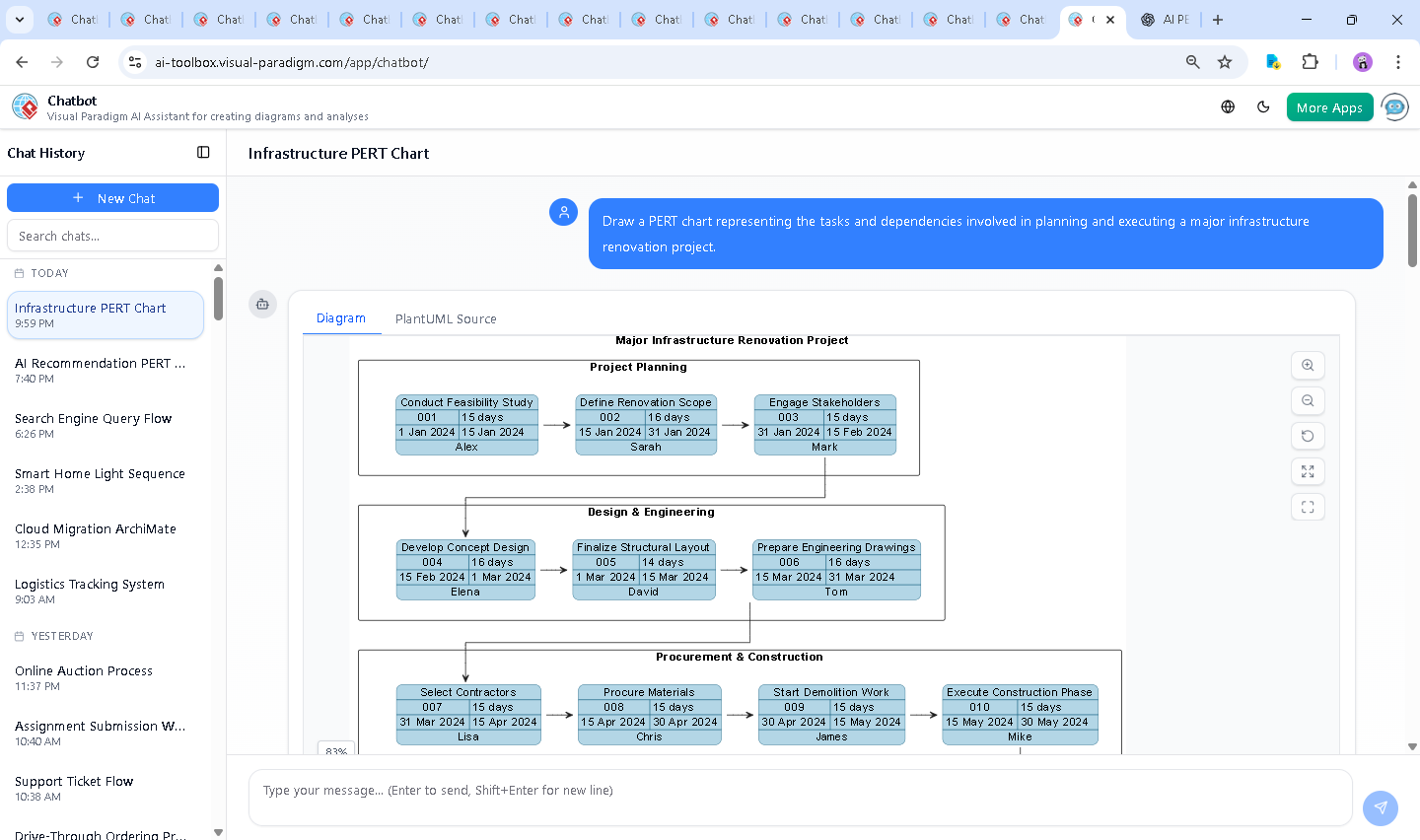Open the chatbot avatar icon in header

coord(1394,107)
